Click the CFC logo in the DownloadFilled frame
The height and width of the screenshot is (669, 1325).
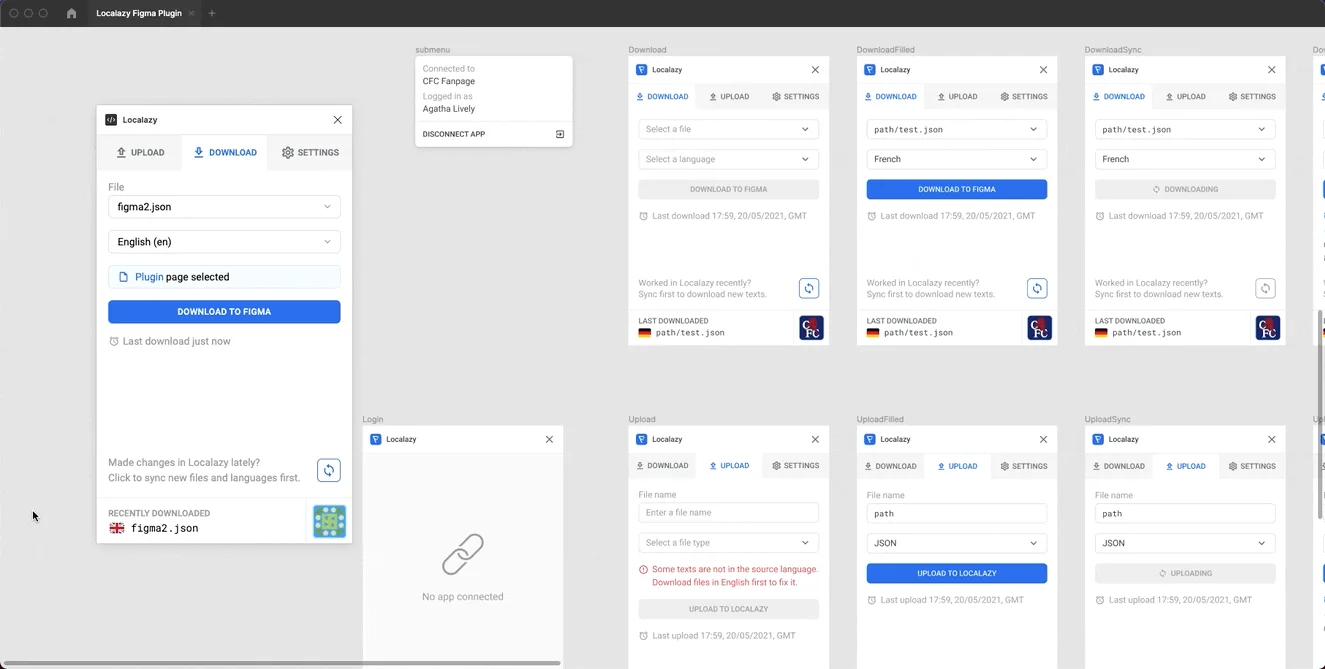coord(1039,327)
